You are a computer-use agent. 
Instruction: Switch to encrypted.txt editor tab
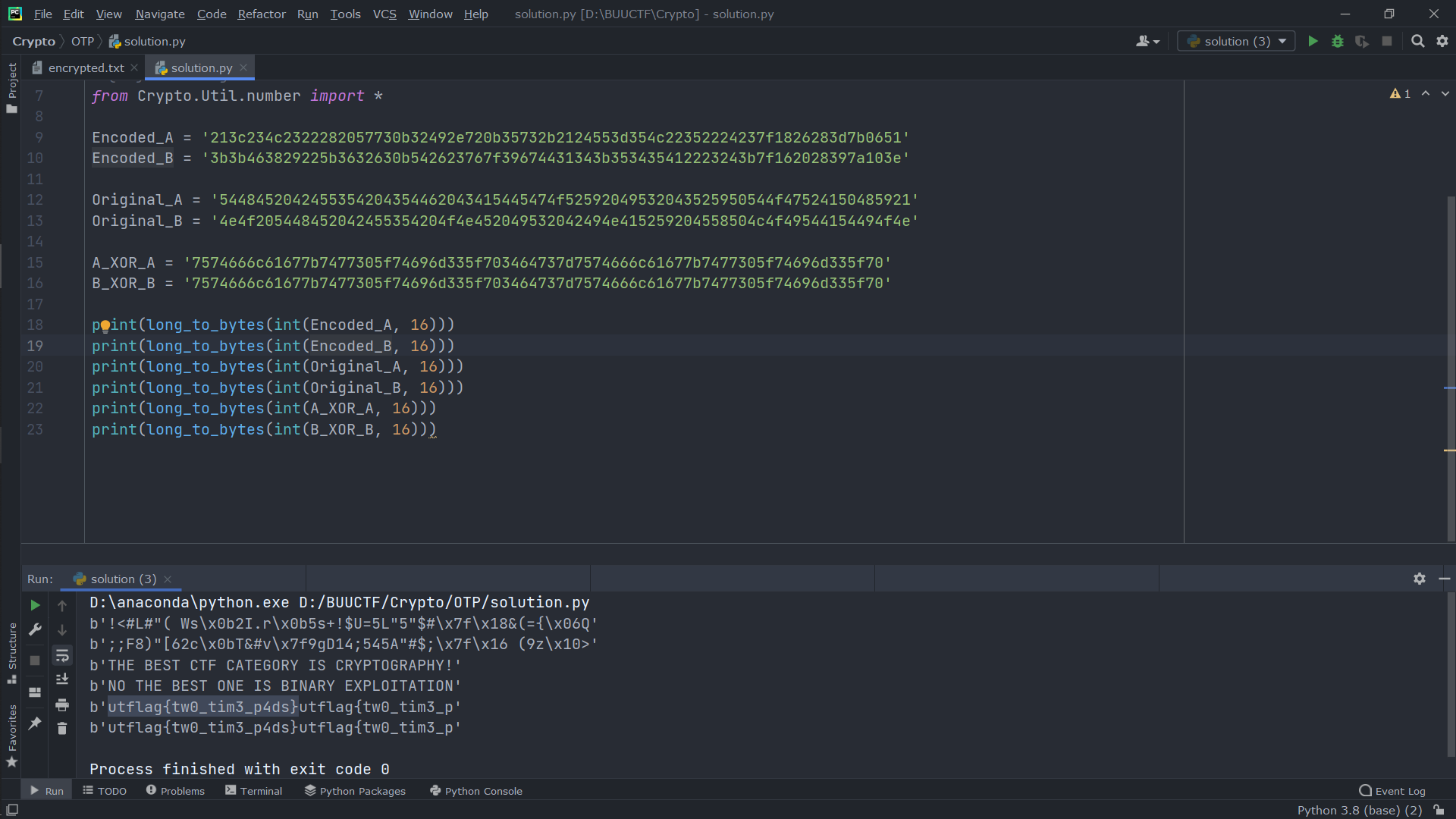85,67
